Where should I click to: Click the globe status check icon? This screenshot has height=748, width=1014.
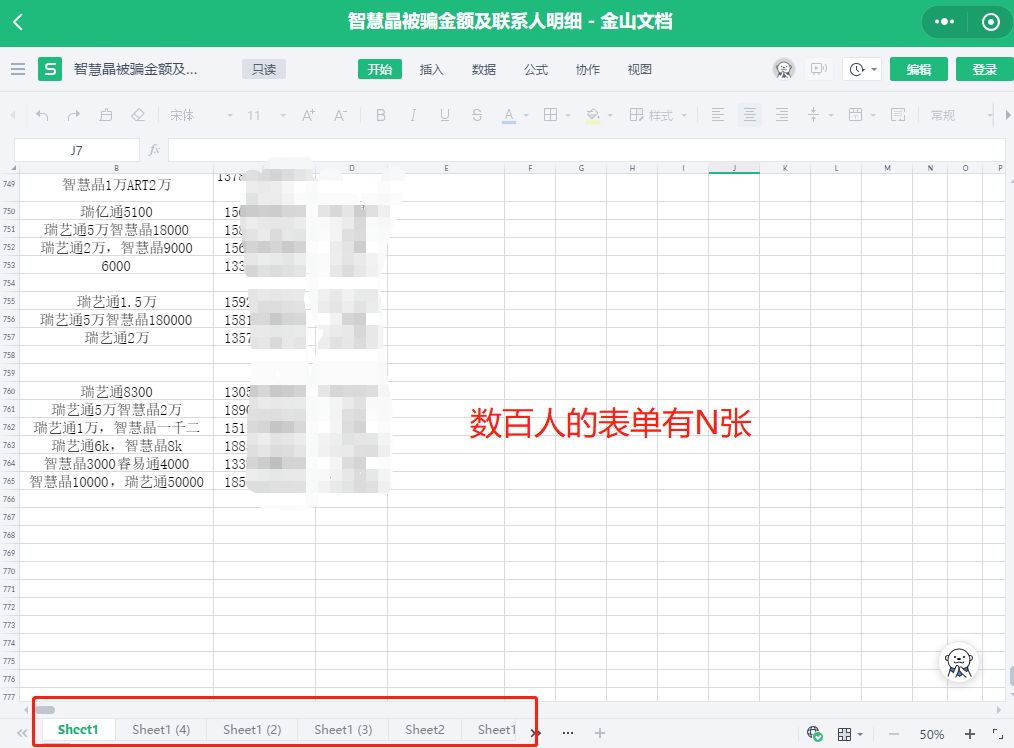814,734
